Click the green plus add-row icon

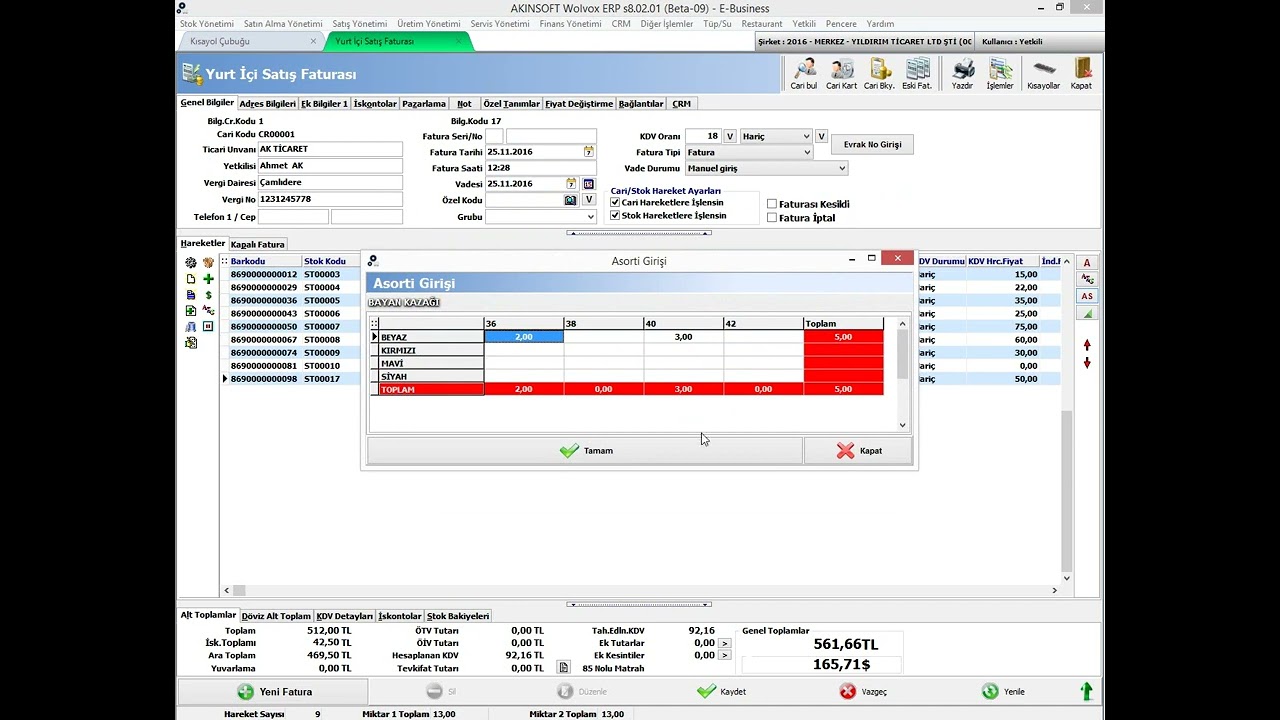coord(208,279)
